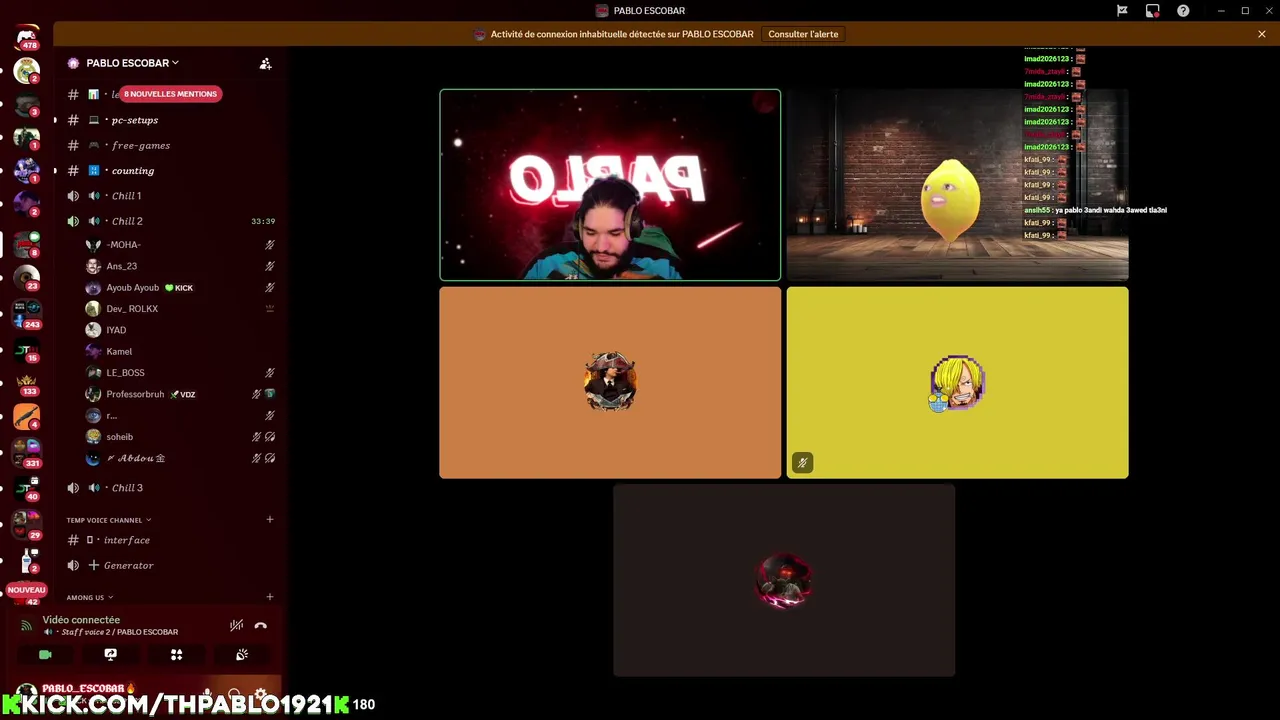Image resolution: width=1280 pixels, height=720 pixels.
Task: Select user LE_BOSS in voice list
Action: [x=180, y=373]
